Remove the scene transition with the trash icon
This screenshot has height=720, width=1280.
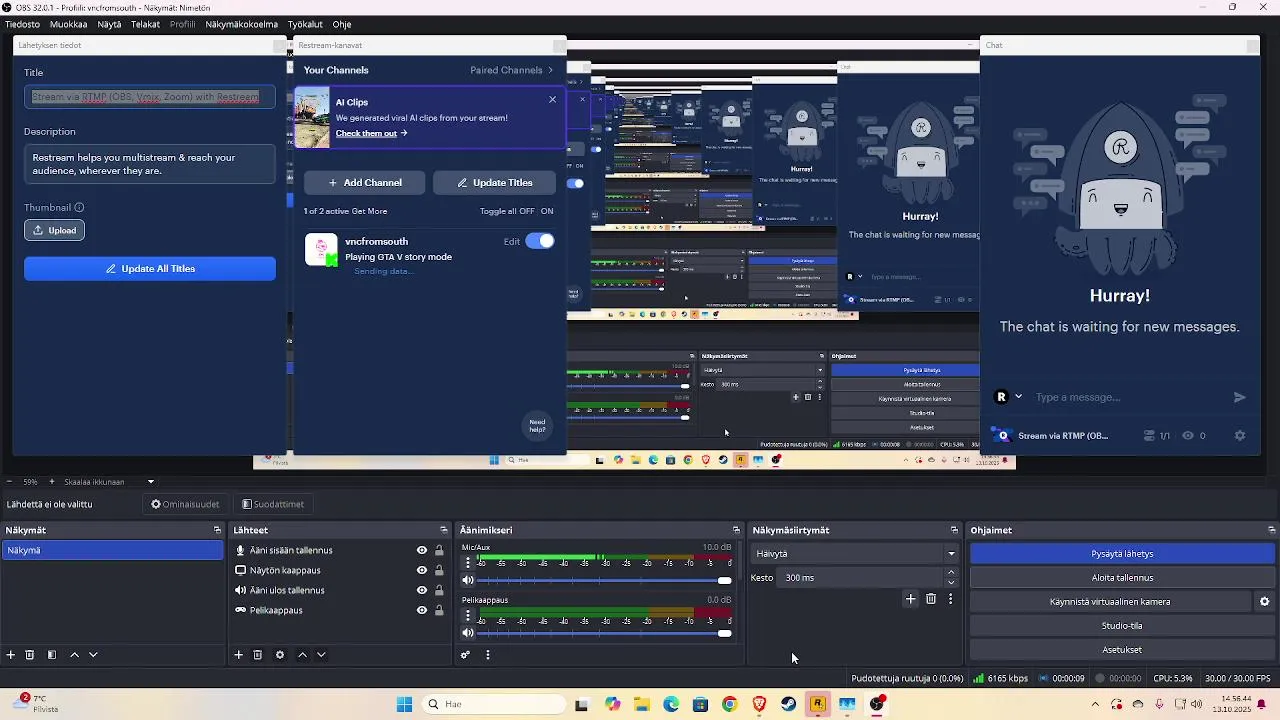(x=931, y=599)
